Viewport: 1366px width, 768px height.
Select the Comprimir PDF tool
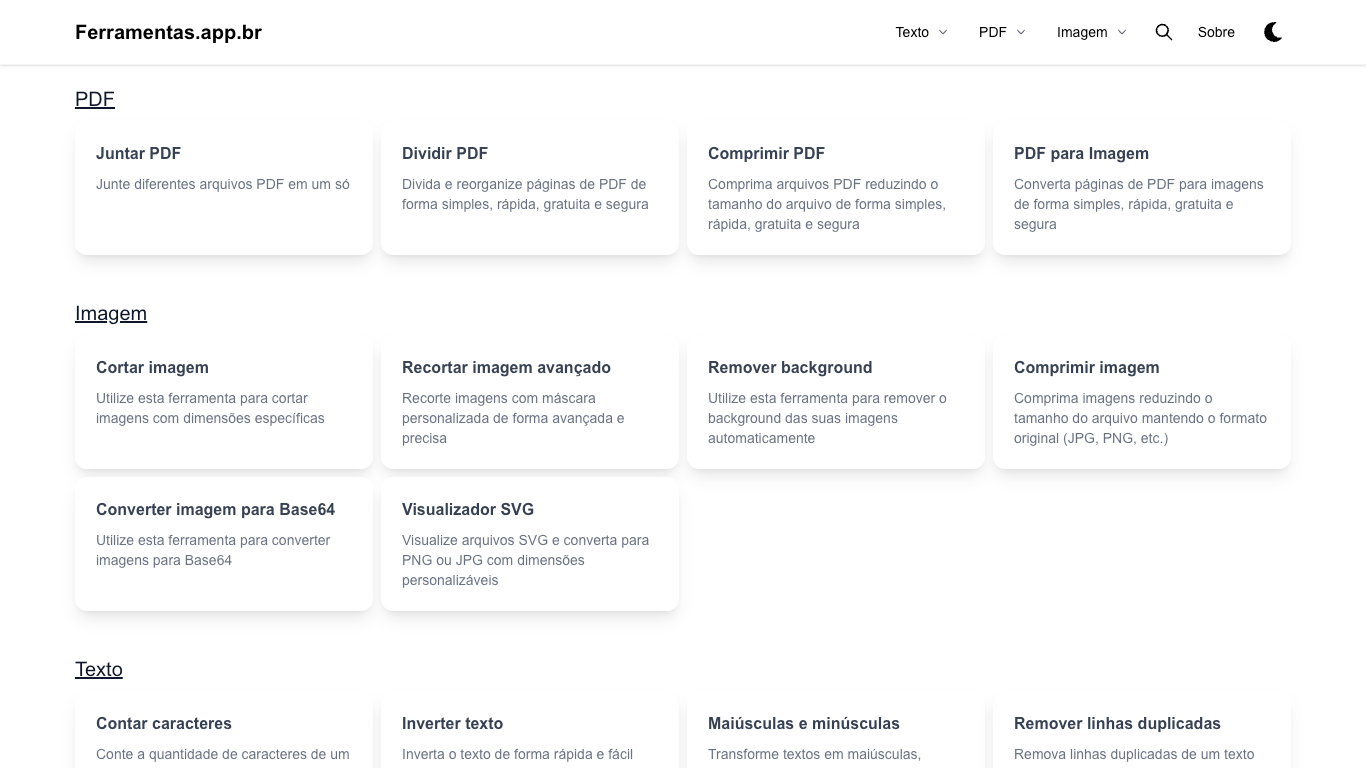836,190
